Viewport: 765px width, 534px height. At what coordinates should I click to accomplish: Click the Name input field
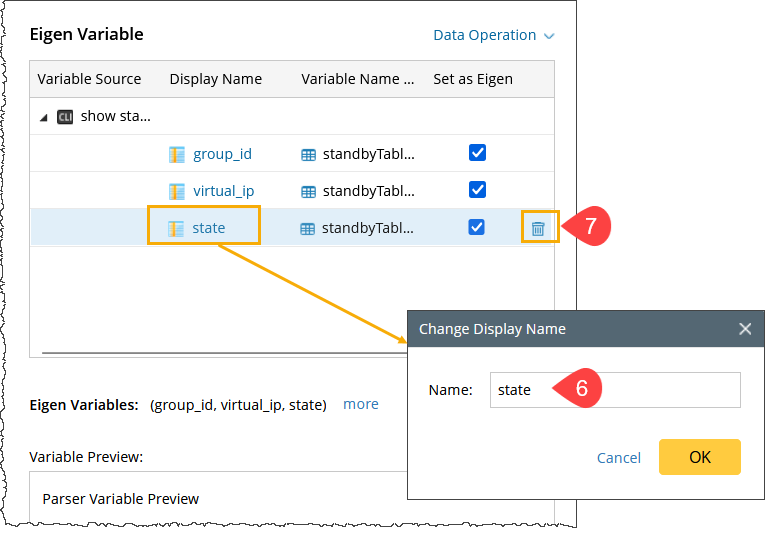point(614,390)
